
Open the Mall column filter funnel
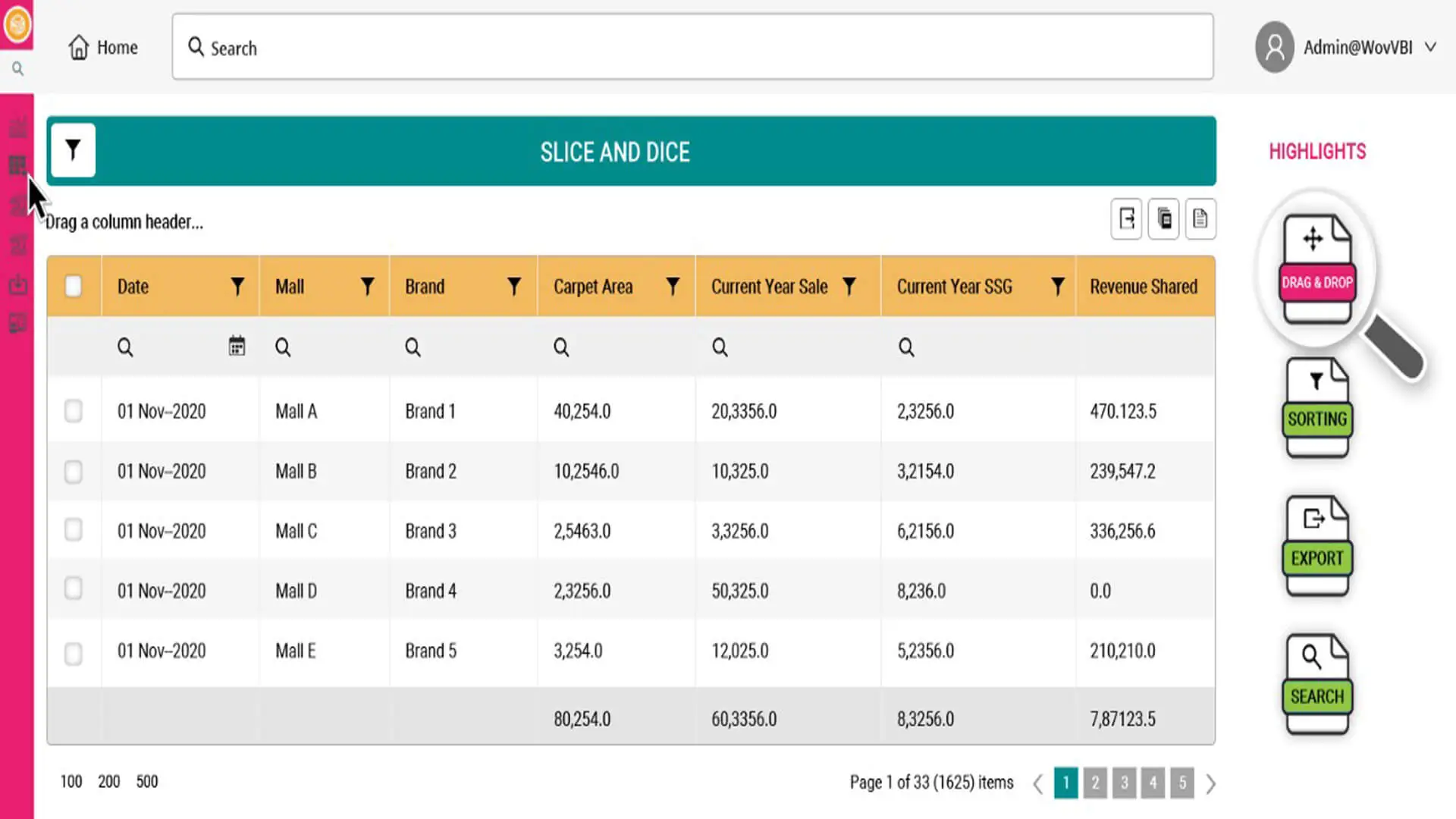pyautogui.click(x=367, y=286)
